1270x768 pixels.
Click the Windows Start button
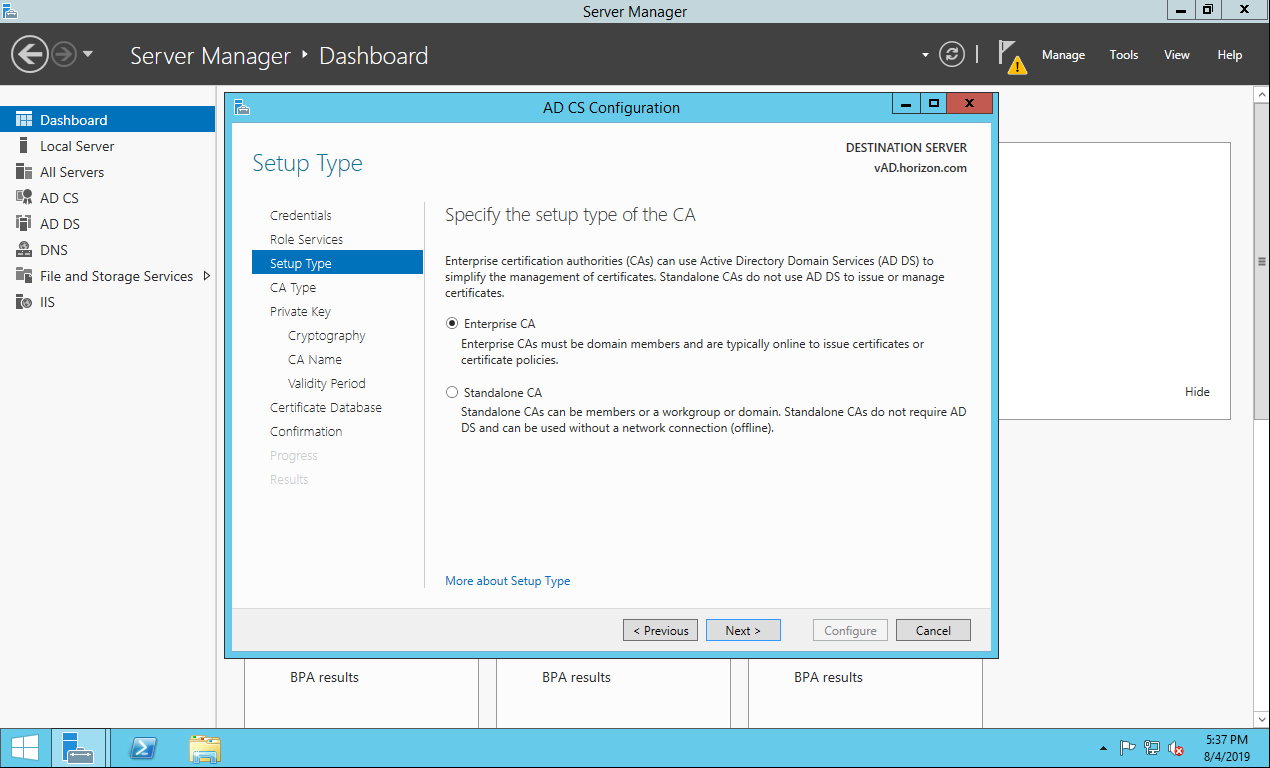click(25, 748)
